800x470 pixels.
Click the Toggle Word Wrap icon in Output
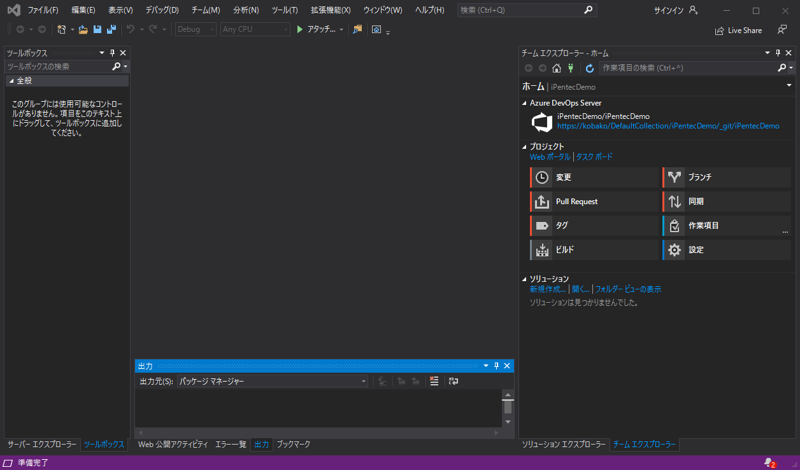pyautogui.click(x=453, y=381)
